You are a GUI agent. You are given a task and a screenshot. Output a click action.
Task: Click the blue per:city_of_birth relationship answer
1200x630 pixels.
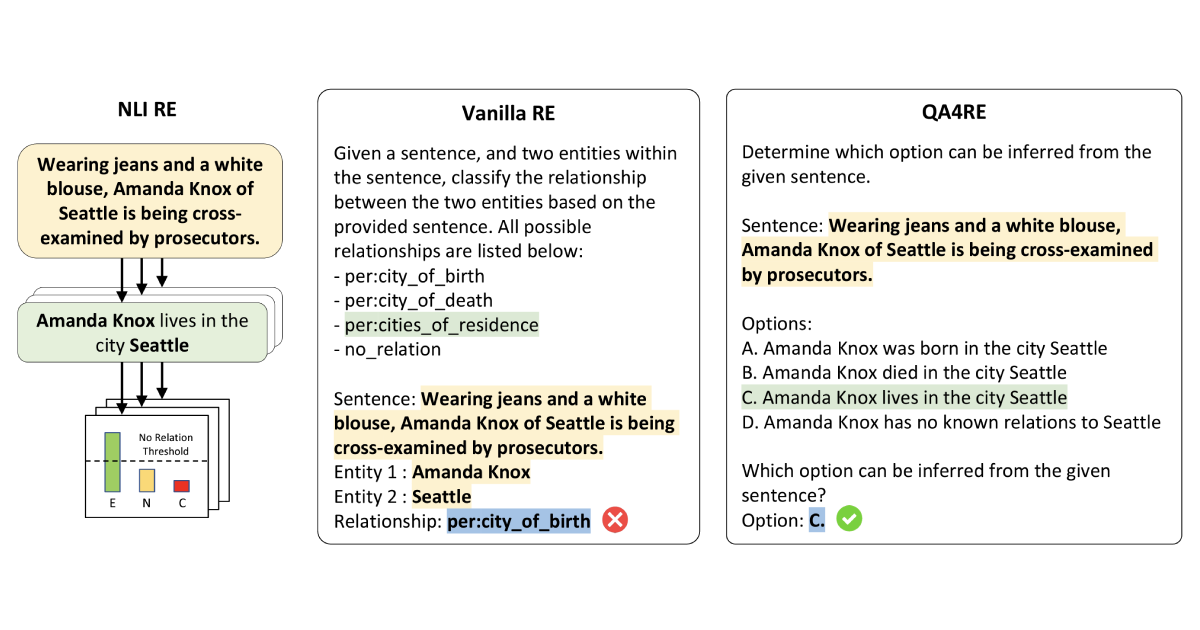pos(519,521)
